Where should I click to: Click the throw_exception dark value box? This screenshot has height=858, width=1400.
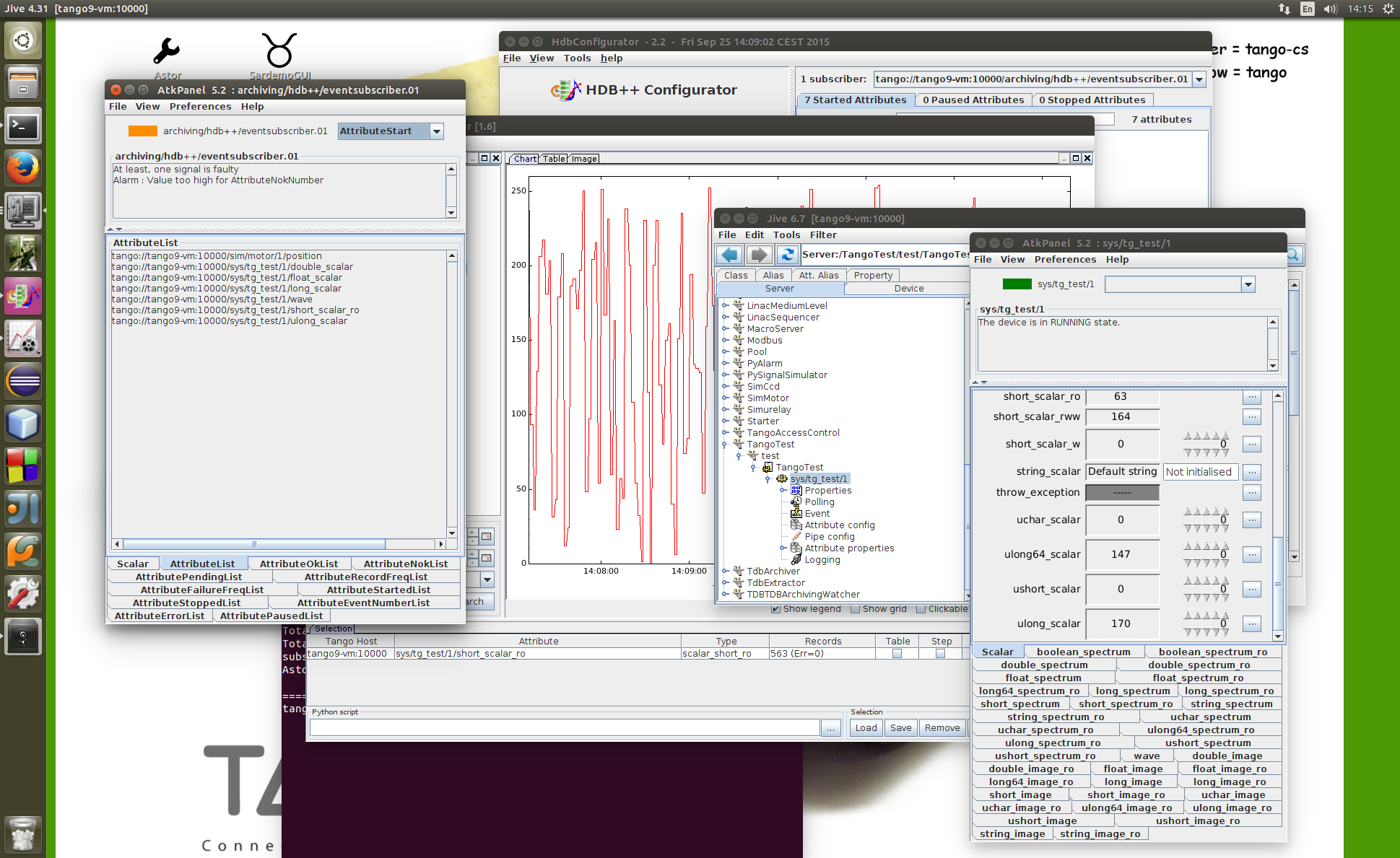(x=1122, y=493)
